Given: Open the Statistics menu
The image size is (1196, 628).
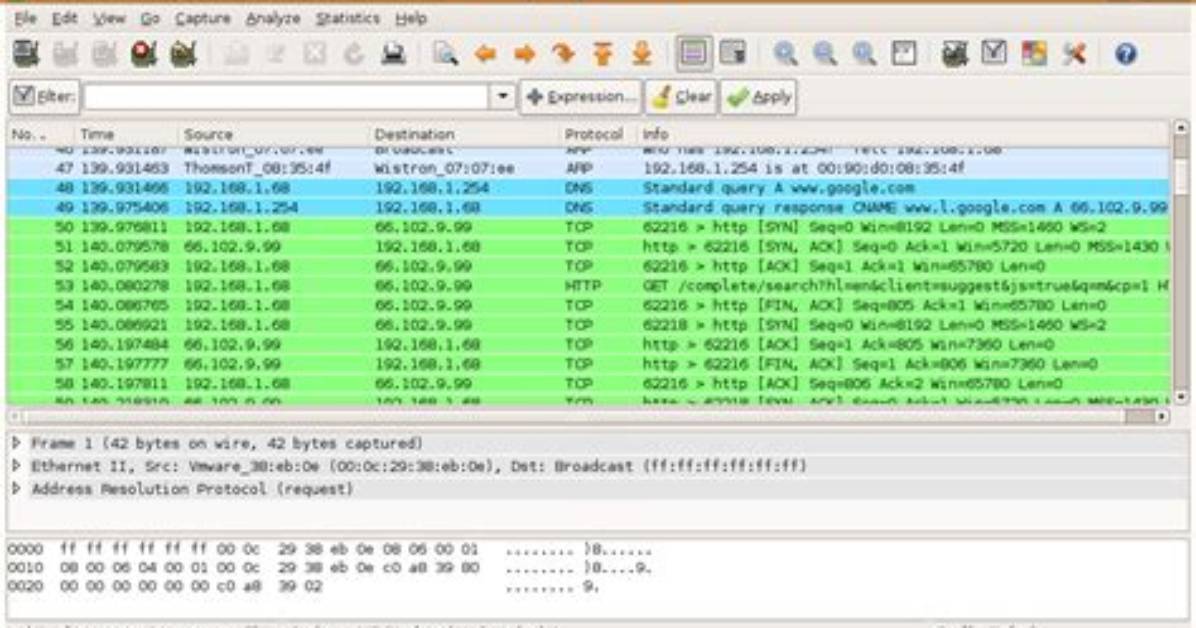Looking at the screenshot, I should pyautogui.click(x=348, y=18).
